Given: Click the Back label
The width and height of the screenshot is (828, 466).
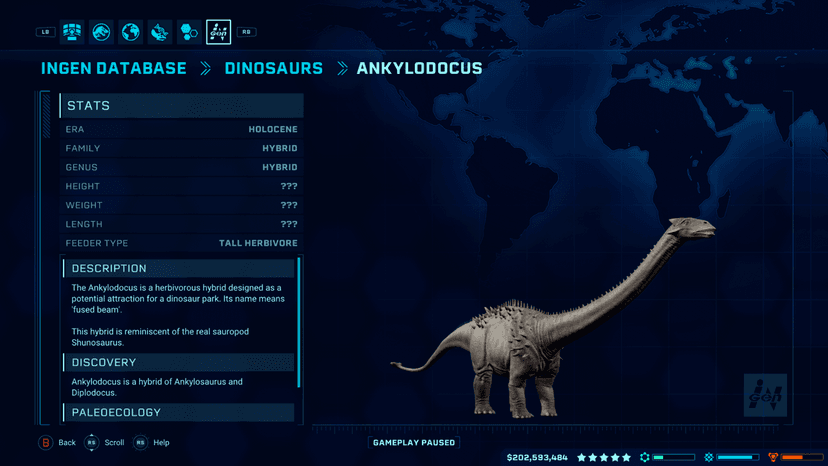Looking at the screenshot, I should coord(67,443).
